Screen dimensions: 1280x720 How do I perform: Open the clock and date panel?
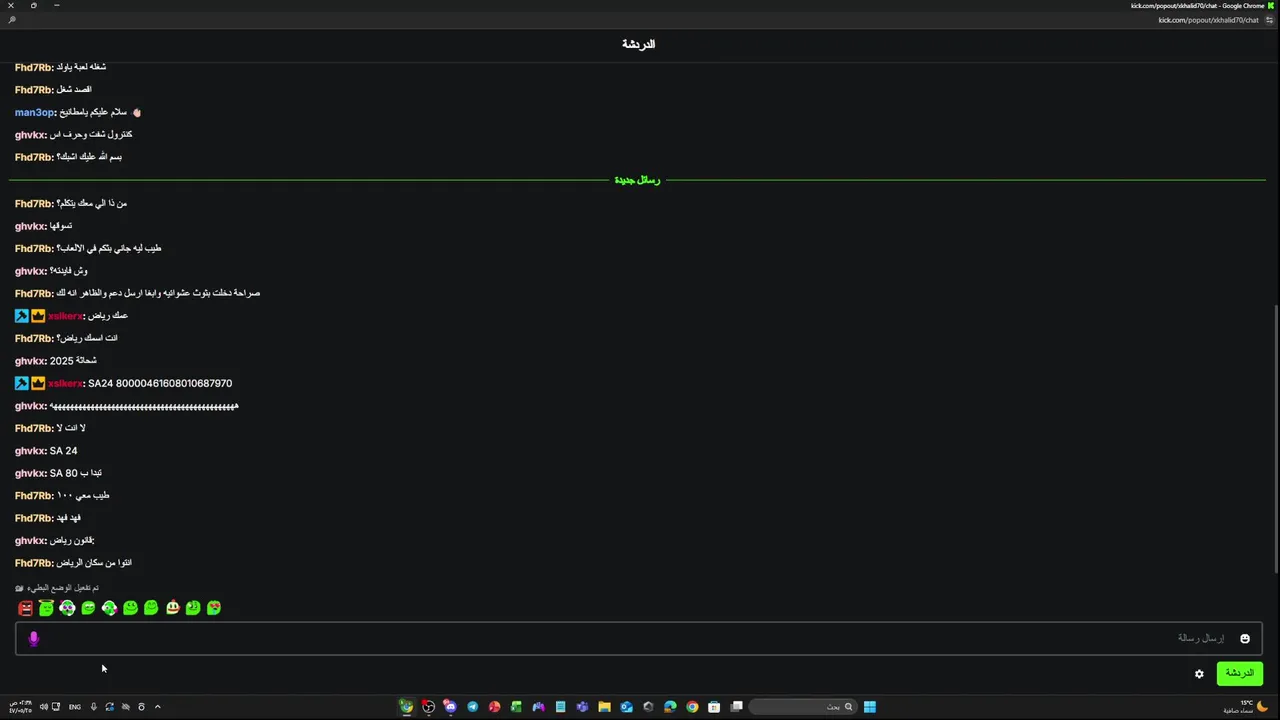coord(20,707)
